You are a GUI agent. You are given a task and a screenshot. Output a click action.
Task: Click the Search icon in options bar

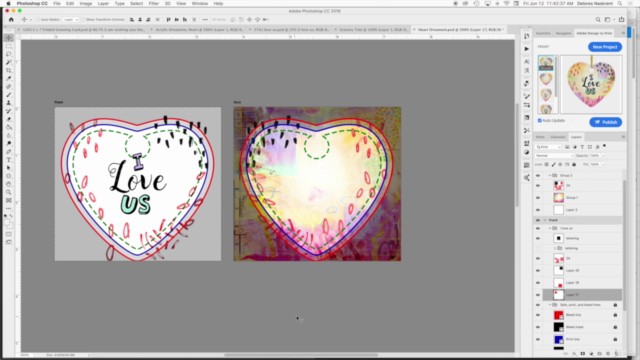pos(598,20)
